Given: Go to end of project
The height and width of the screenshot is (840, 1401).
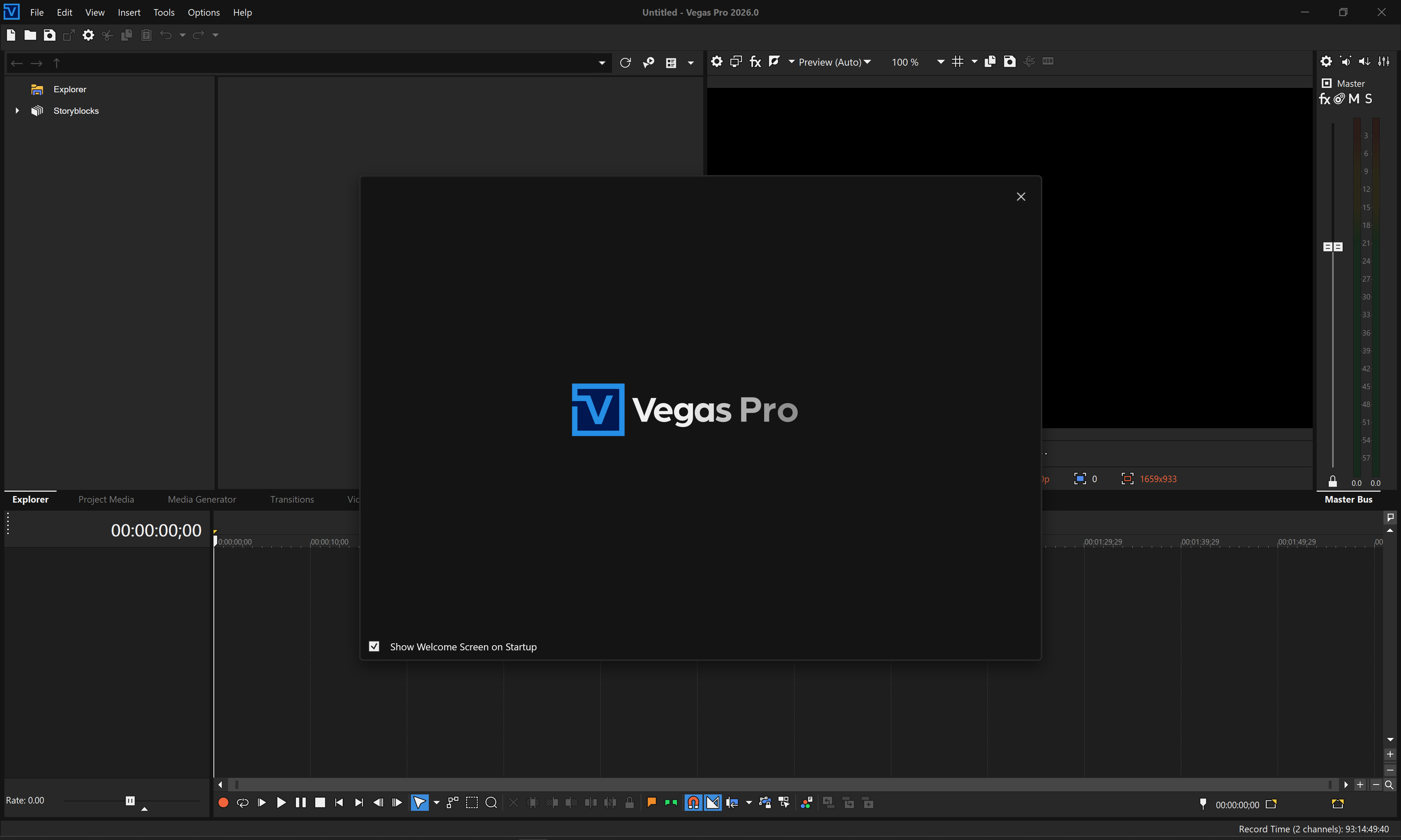Looking at the screenshot, I should click(x=358, y=803).
